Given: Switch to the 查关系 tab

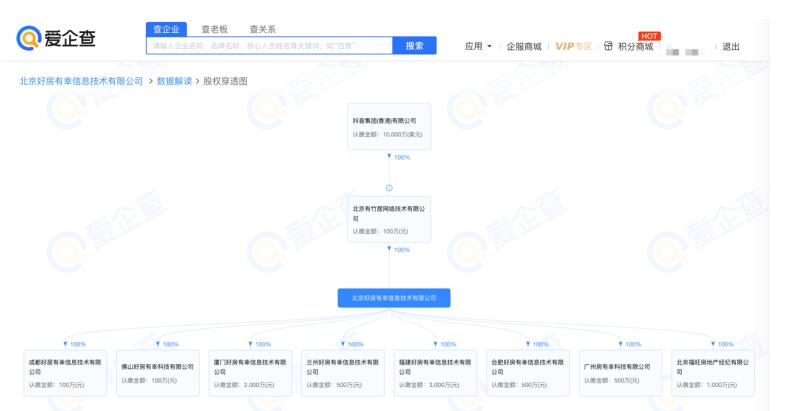Looking at the screenshot, I should click(263, 29).
